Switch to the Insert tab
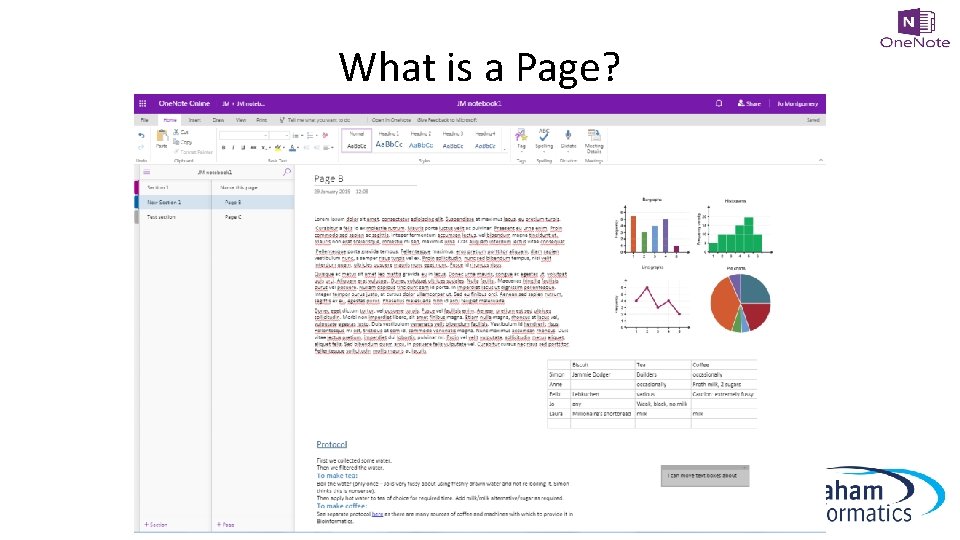This screenshot has height=540, width=960. 195,120
